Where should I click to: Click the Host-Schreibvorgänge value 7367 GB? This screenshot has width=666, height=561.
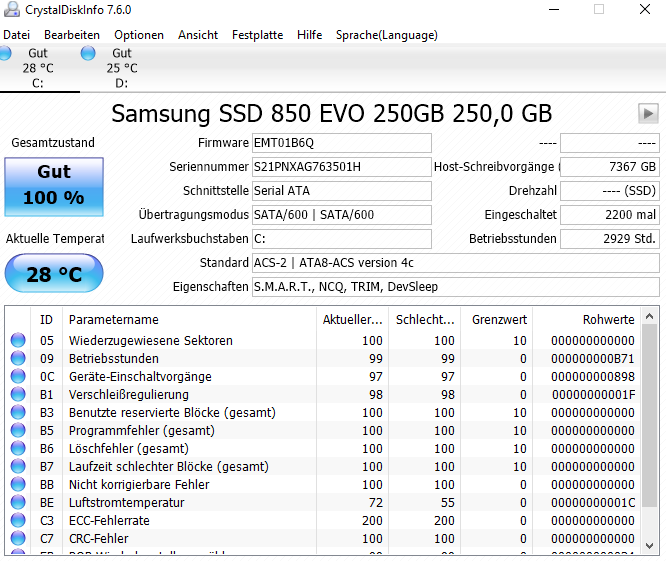pos(610,167)
